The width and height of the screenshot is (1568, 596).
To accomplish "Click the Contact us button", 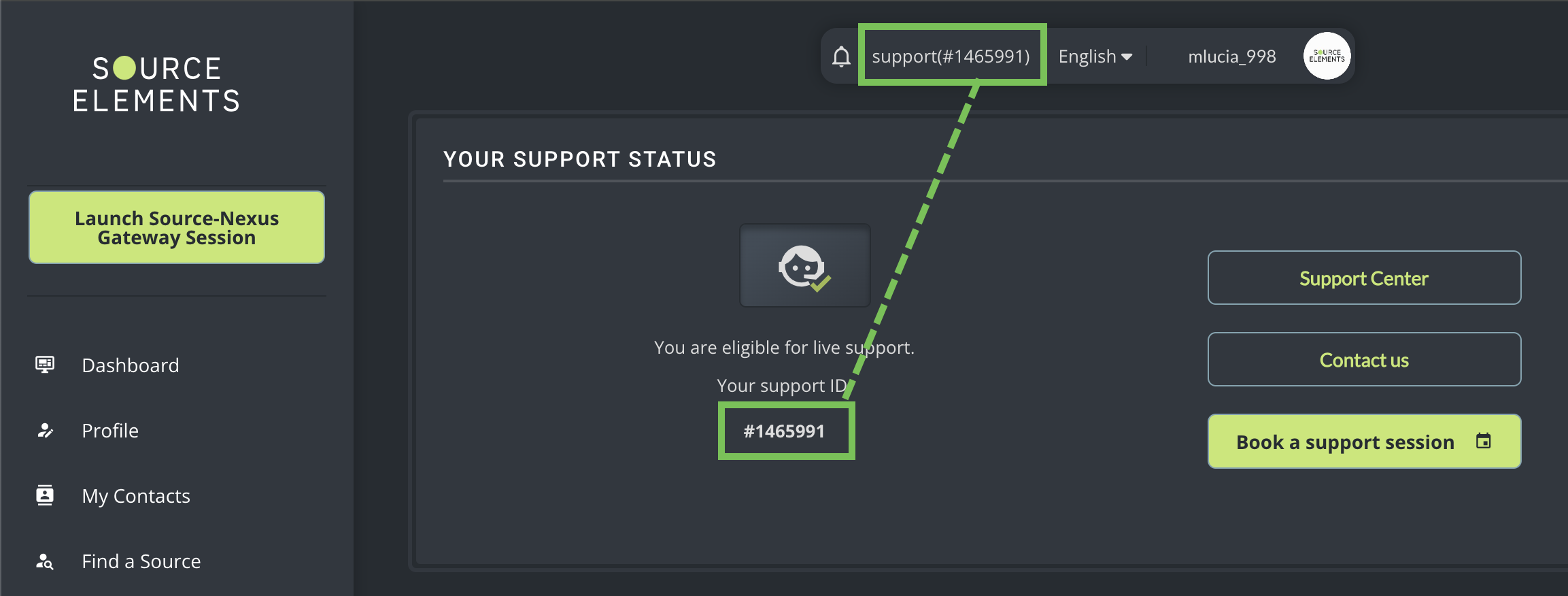I will pos(1364,359).
